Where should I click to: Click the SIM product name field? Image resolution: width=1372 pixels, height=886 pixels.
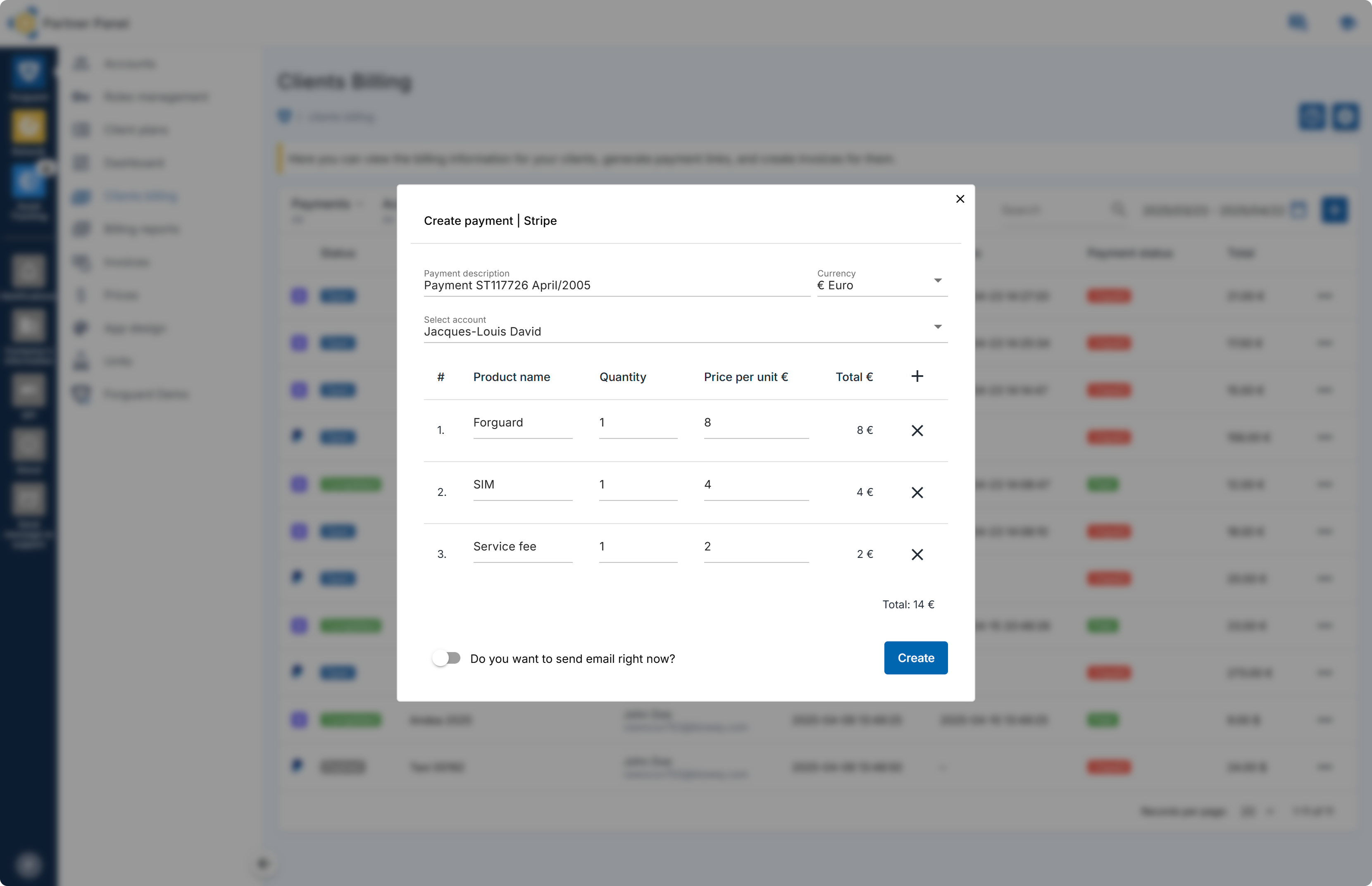click(x=522, y=485)
